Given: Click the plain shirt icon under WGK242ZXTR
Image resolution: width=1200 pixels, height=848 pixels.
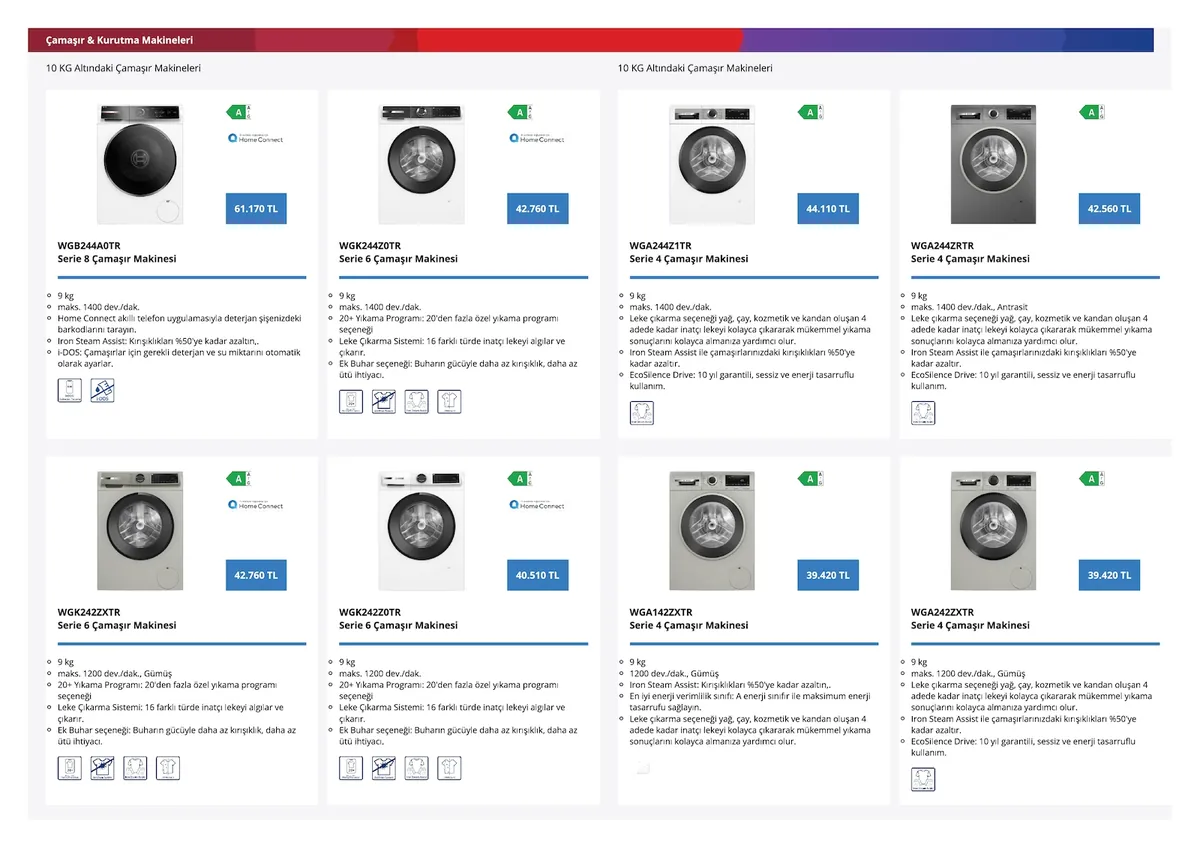Looking at the screenshot, I should pos(168,769).
